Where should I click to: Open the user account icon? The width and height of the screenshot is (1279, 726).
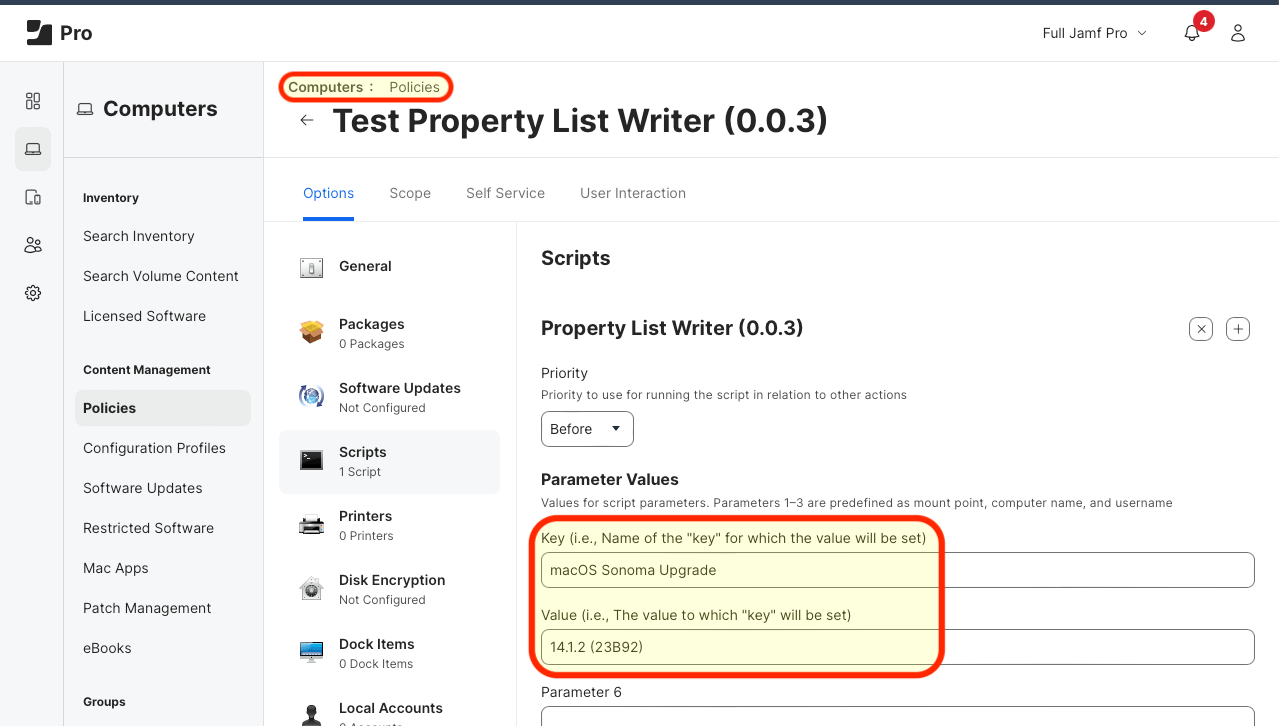click(1238, 33)
